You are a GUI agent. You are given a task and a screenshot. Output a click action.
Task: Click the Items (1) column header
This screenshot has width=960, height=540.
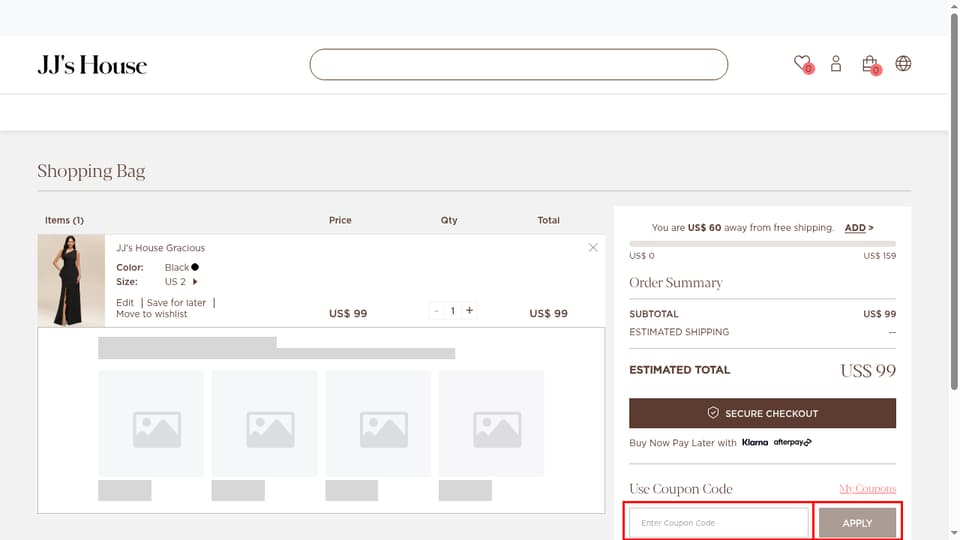click(x=64, y=220)
